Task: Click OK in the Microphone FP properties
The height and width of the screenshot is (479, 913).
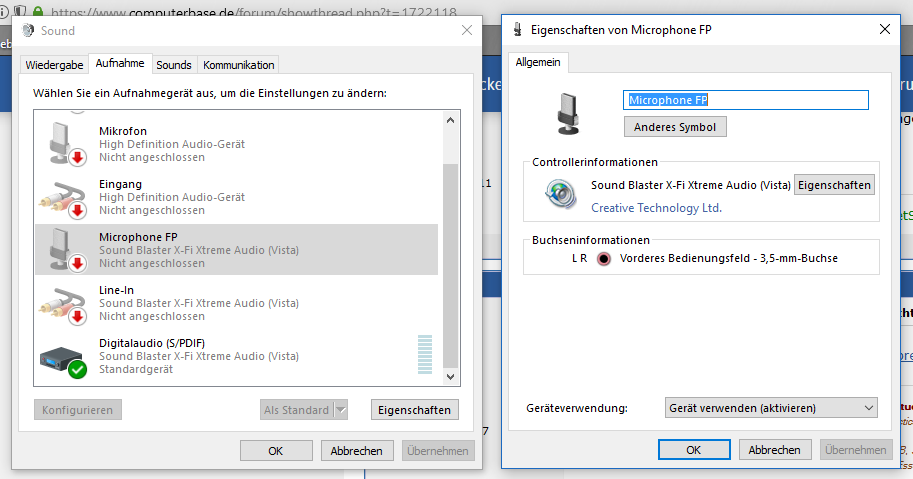Action: 694,450
